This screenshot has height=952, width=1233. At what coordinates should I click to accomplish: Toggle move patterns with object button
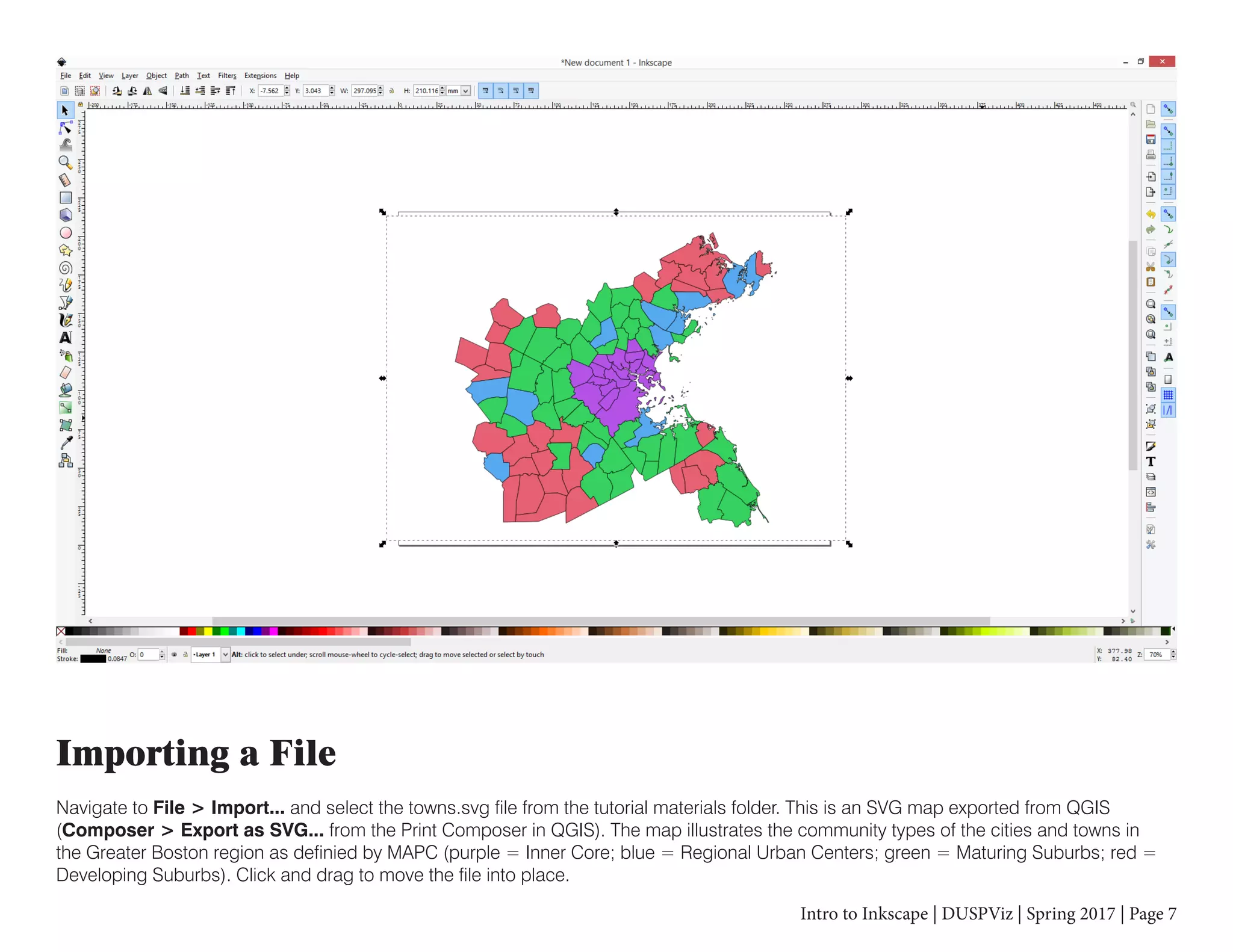pyautogui.click(x=531, y=91)
